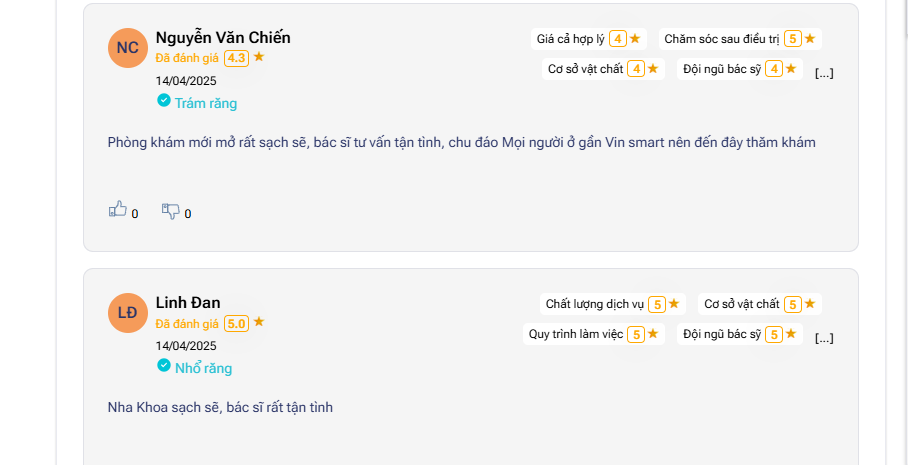Click reviewer name Linh Đan

(188, 303)
